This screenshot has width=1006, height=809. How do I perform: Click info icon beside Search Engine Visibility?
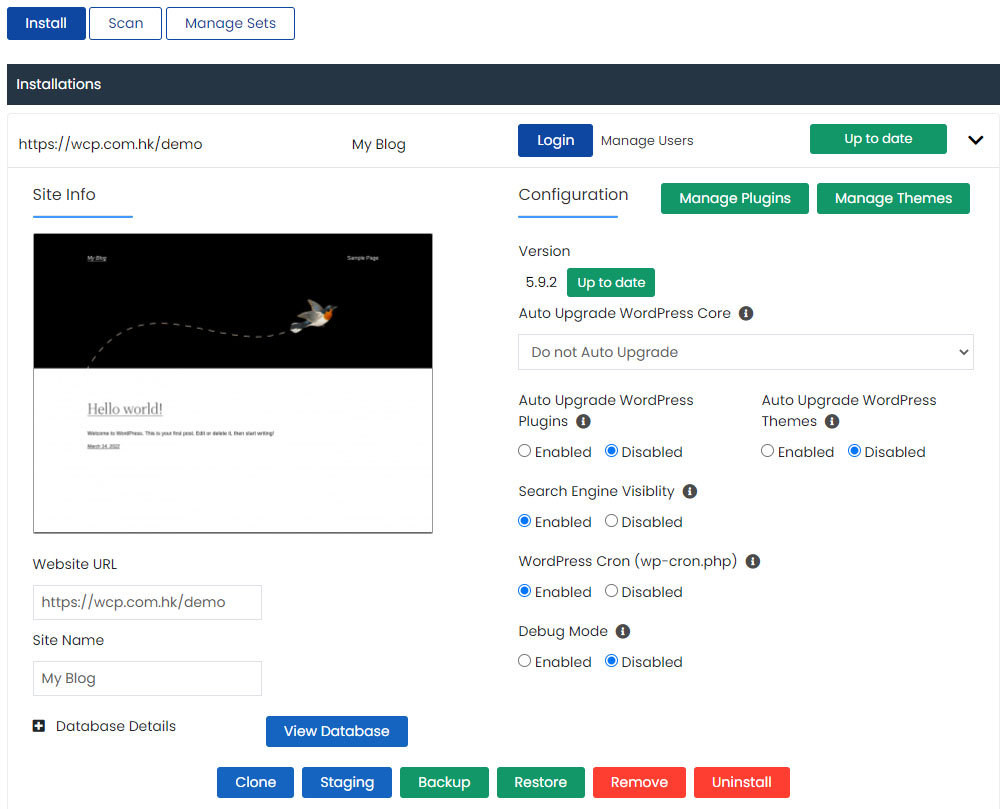(690, 491)
